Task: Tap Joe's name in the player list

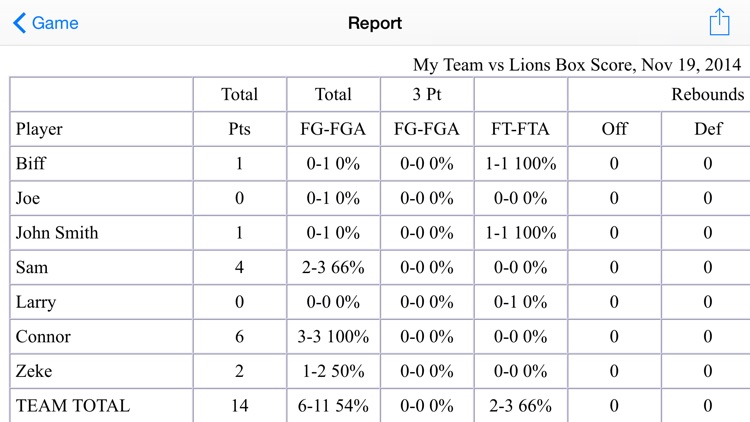Action: [28, 199]
